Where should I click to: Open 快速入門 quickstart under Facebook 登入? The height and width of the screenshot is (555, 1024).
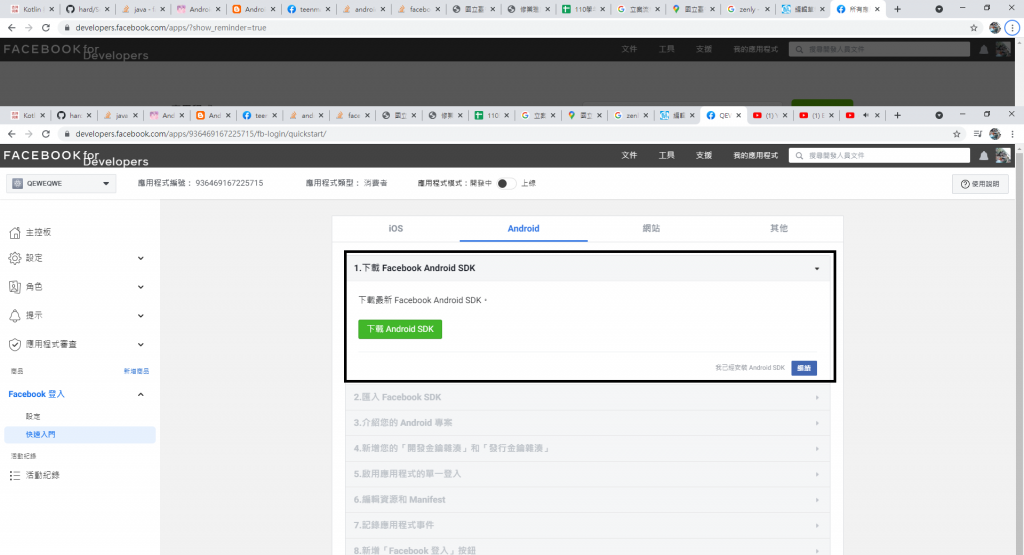tap(80, 434)
